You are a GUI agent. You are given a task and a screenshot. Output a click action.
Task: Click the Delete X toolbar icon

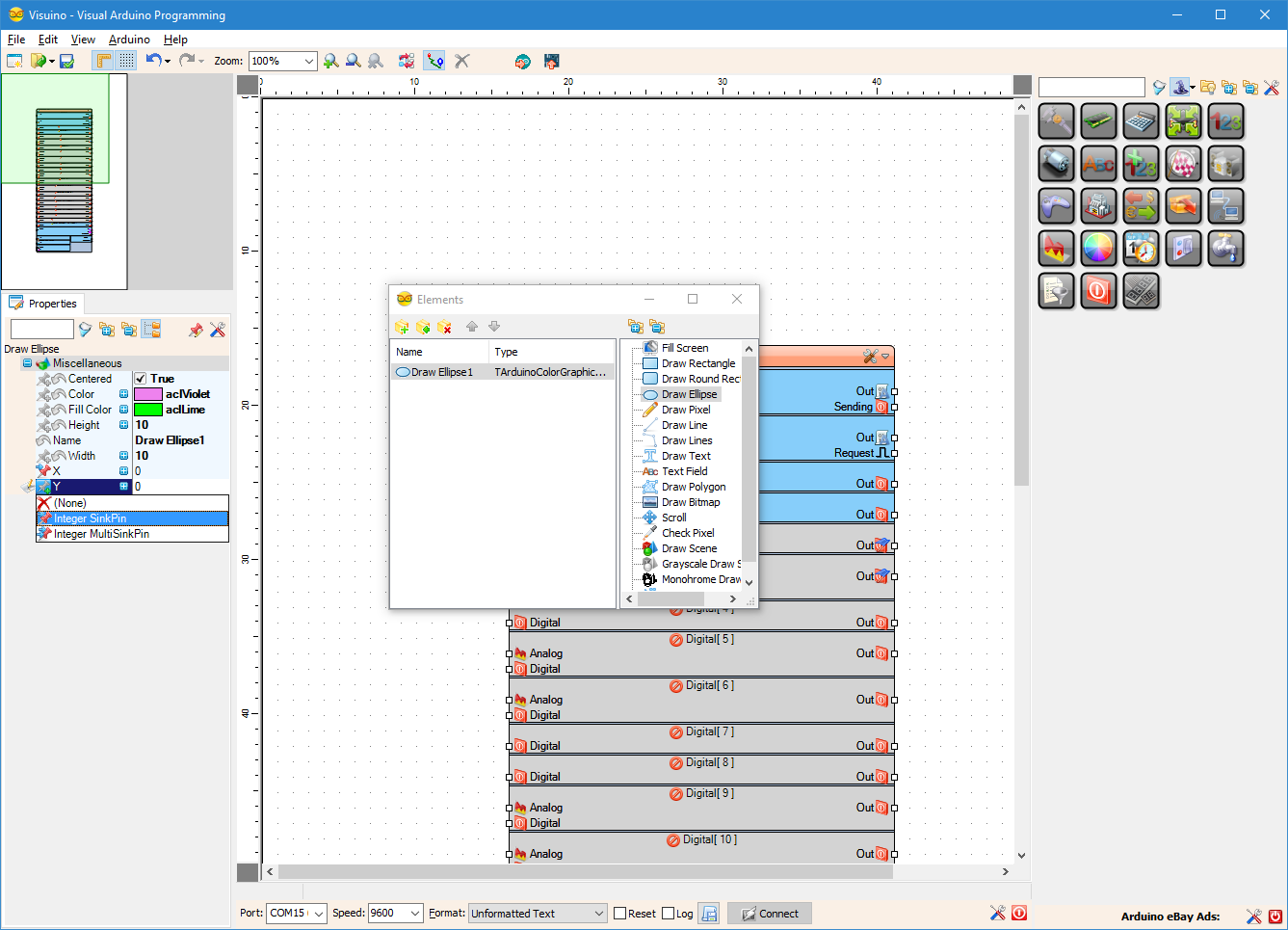pyautogui.click(x=462, y=61)
